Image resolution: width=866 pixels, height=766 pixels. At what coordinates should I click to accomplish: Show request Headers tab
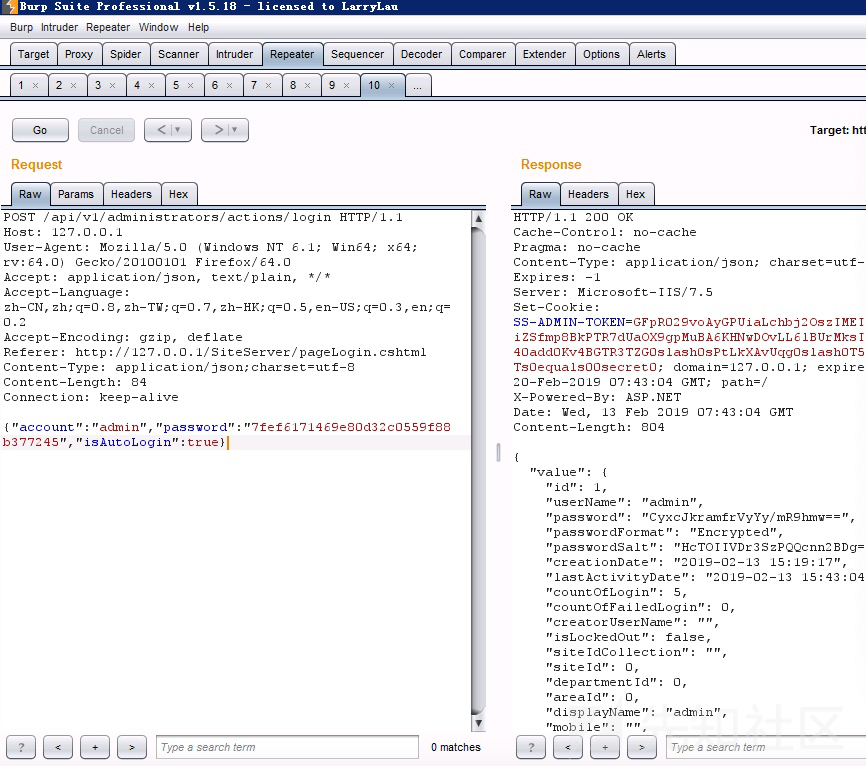(131, 194)
